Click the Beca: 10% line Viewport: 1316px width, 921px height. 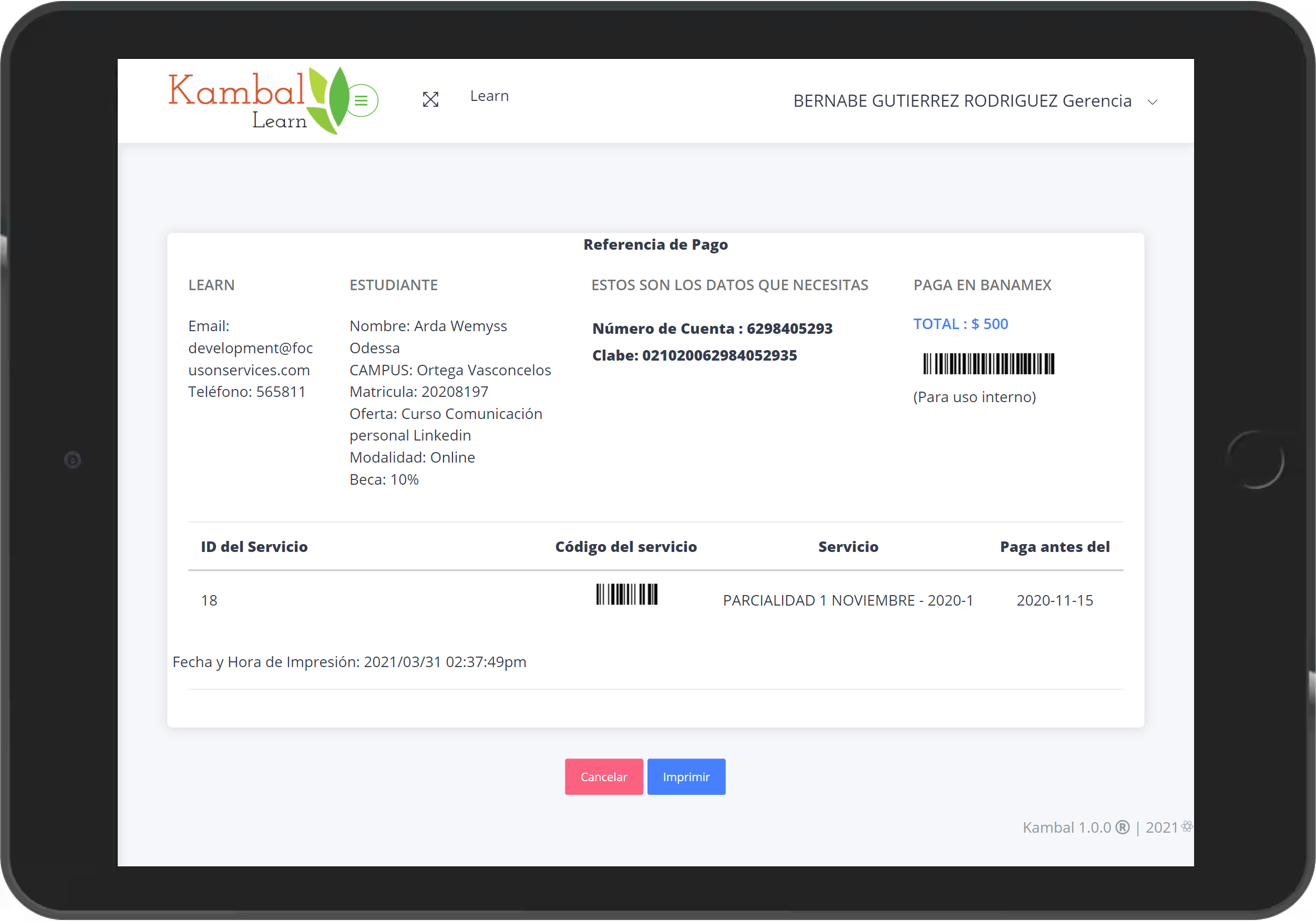tap(384, 479)
